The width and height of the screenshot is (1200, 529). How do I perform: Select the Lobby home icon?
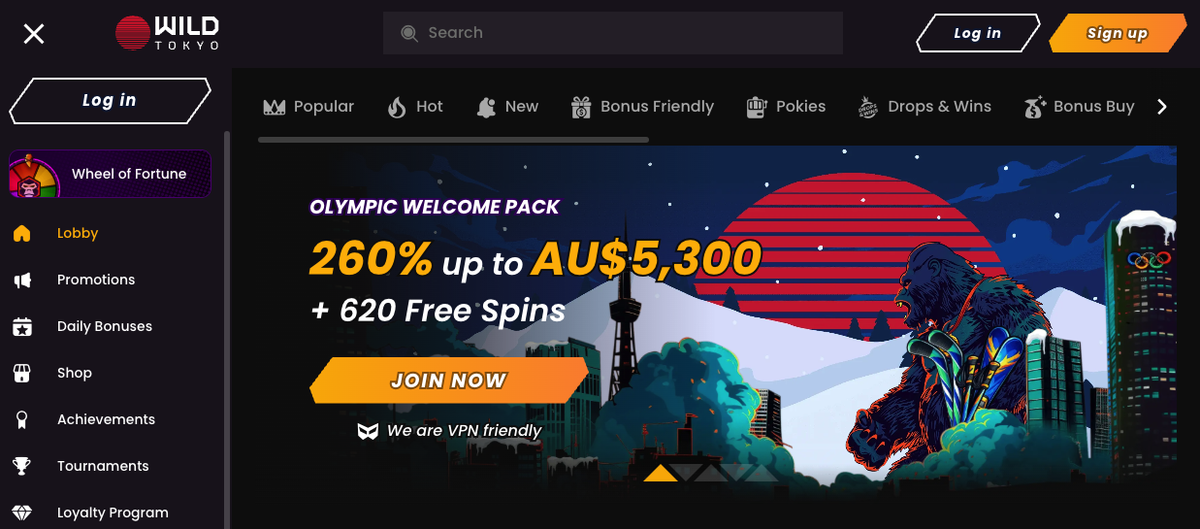(x=22, y=233)
